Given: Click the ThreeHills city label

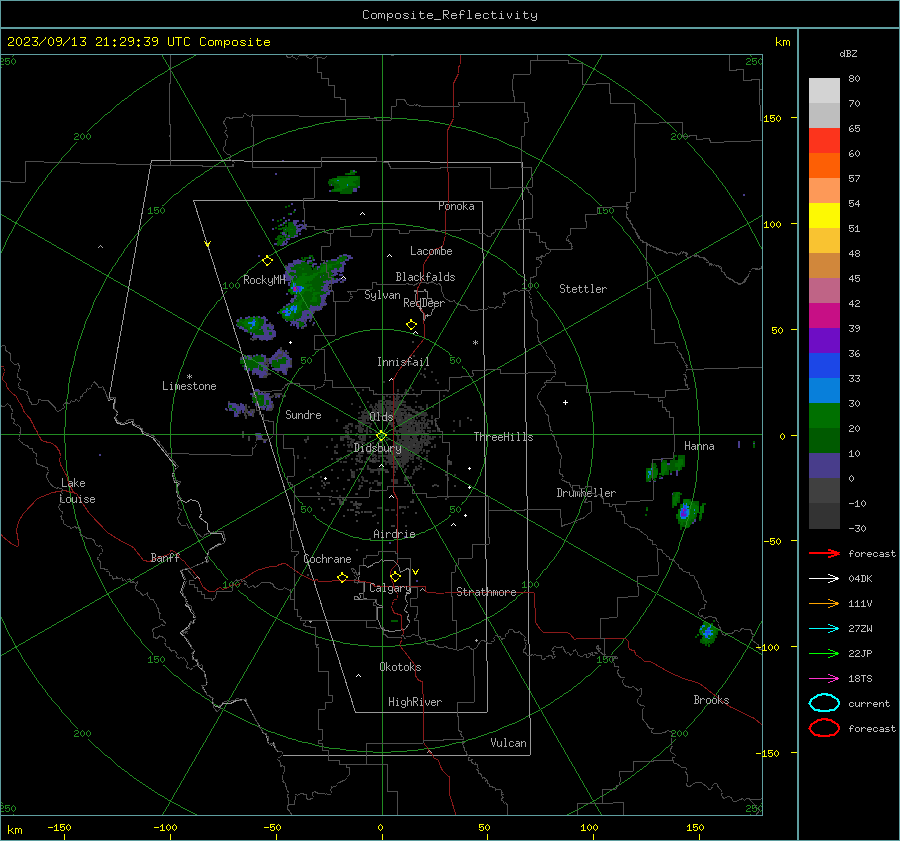Looking at the screenshot, I should tap(503, 437).
